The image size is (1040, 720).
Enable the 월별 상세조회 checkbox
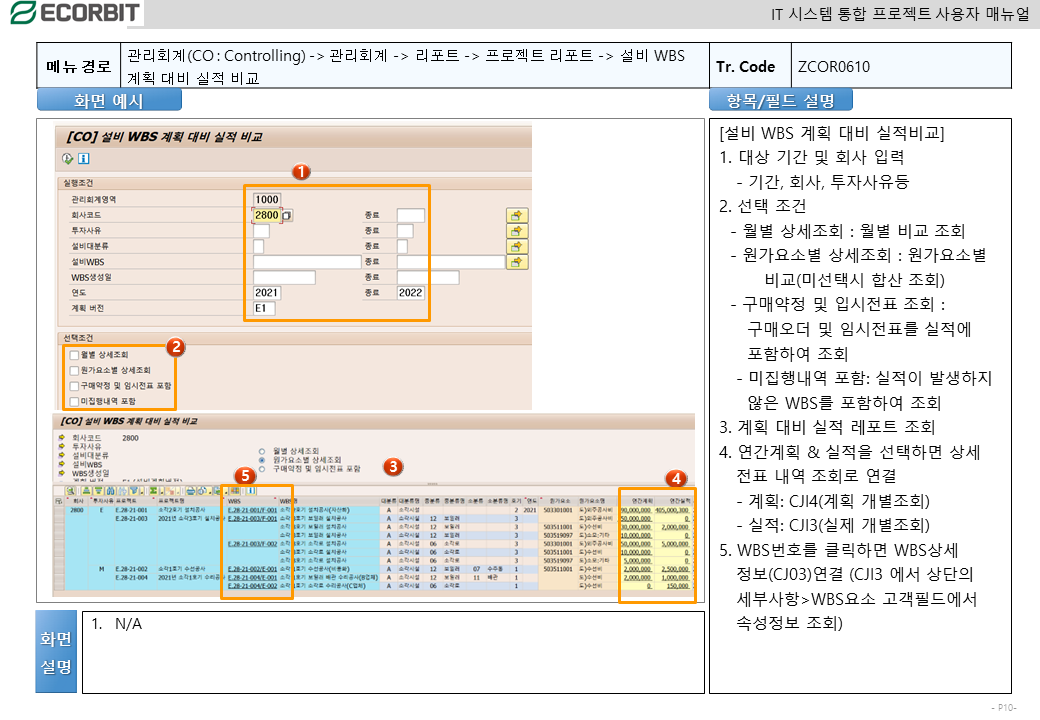(74, 355)
